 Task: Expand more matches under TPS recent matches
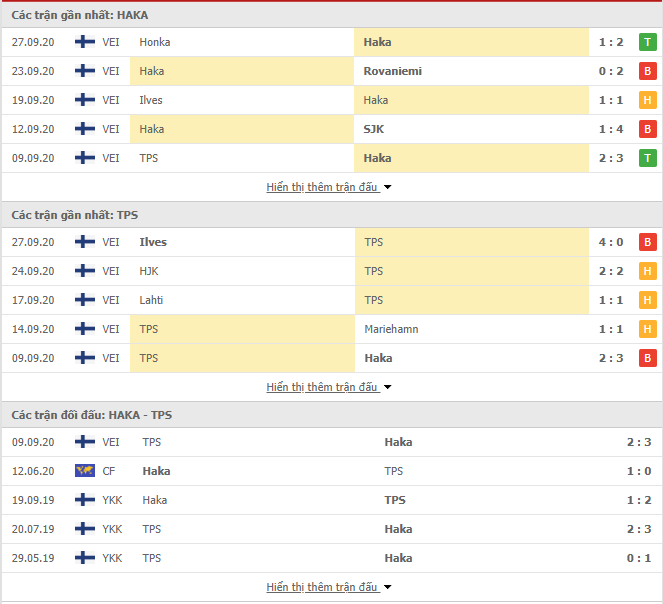click(329, 387)
